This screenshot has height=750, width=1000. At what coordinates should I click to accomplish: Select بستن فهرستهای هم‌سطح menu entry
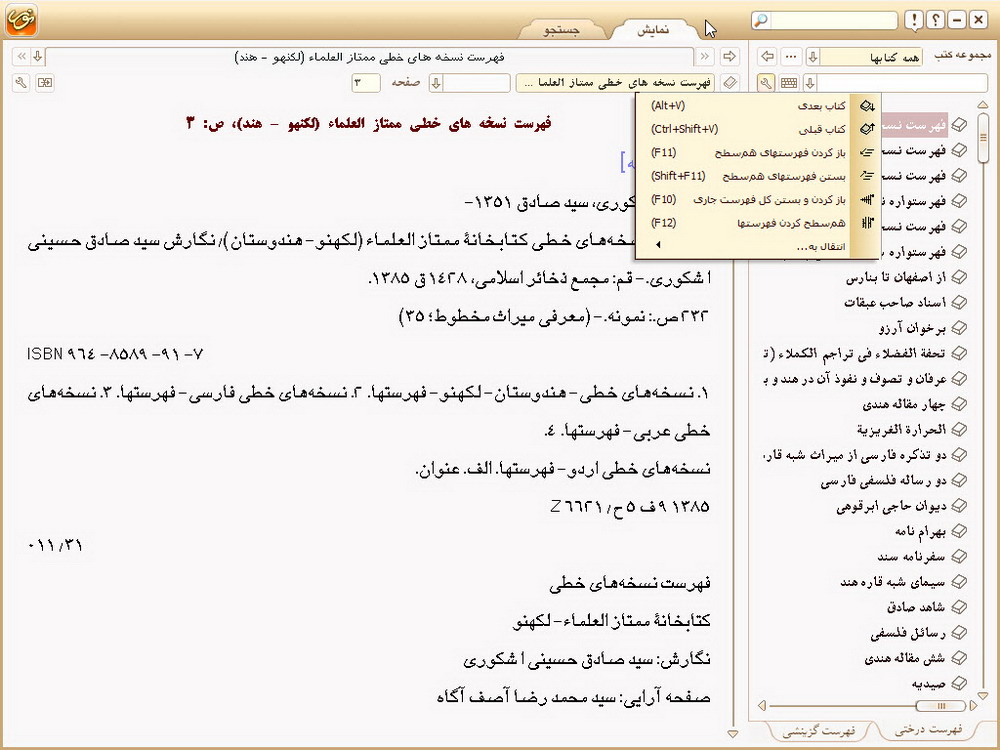click(756, 176)
